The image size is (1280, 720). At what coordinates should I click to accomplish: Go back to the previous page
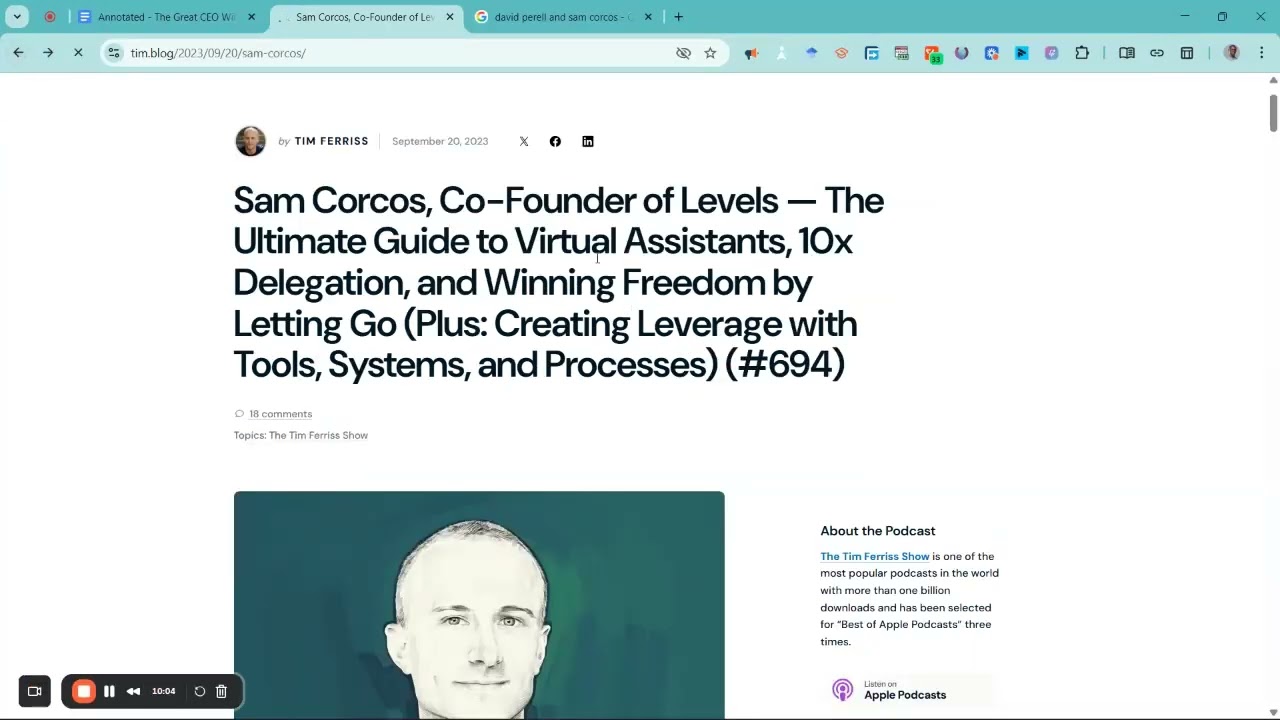coord(18,53)
